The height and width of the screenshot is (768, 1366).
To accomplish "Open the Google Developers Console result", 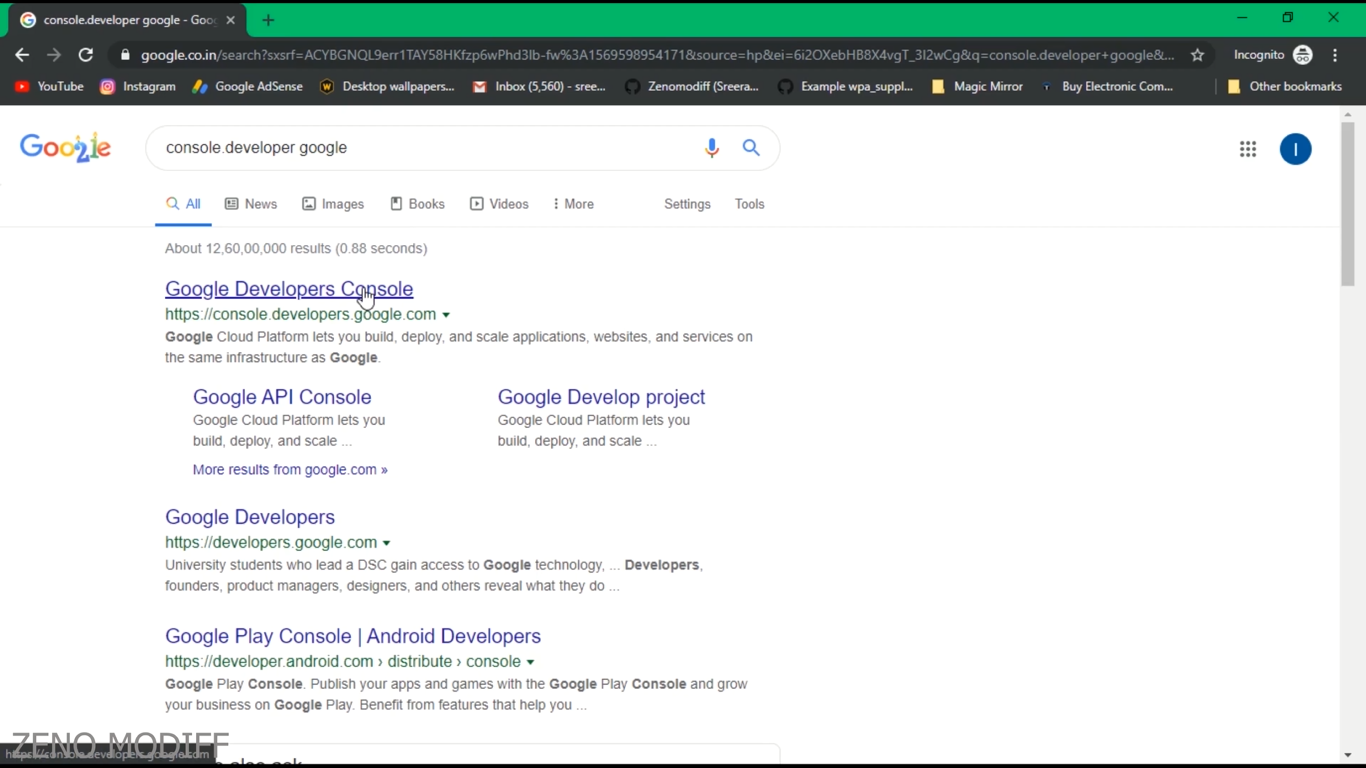I will point(289,289).
